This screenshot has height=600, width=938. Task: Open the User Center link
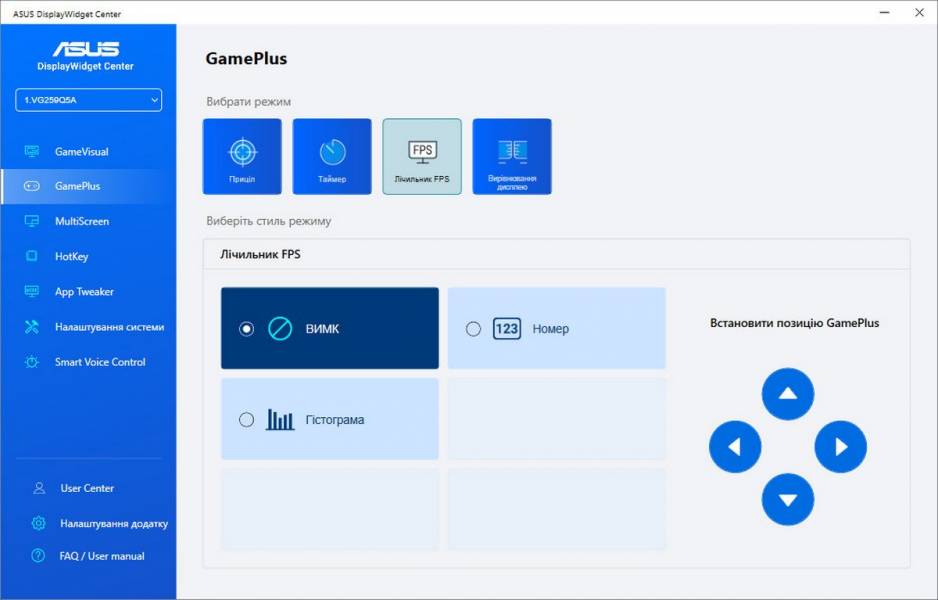click(x=86, y=488)
